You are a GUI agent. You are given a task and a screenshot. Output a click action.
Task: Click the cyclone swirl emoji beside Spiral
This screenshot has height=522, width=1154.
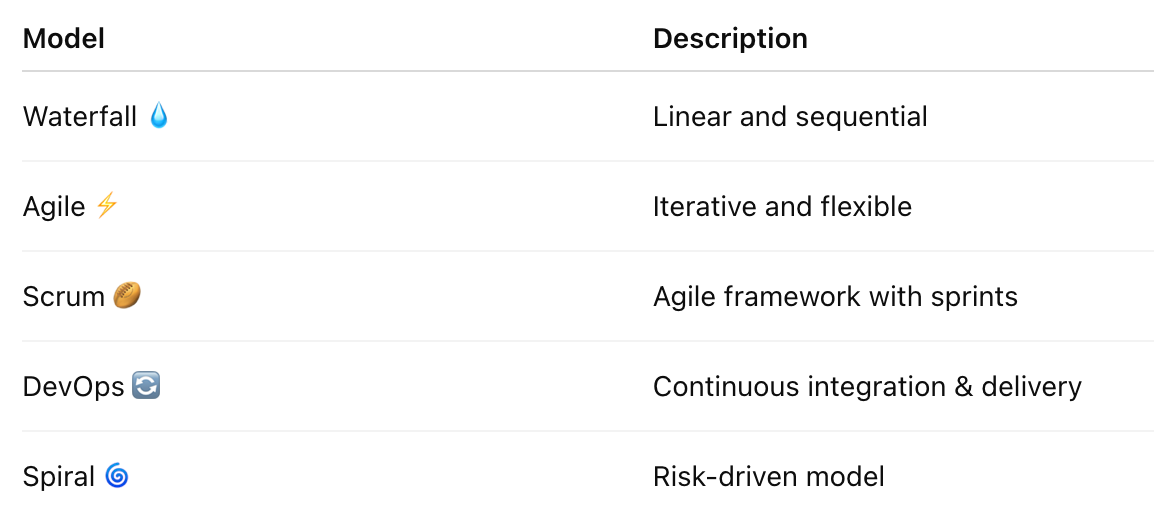pos(116,476)
